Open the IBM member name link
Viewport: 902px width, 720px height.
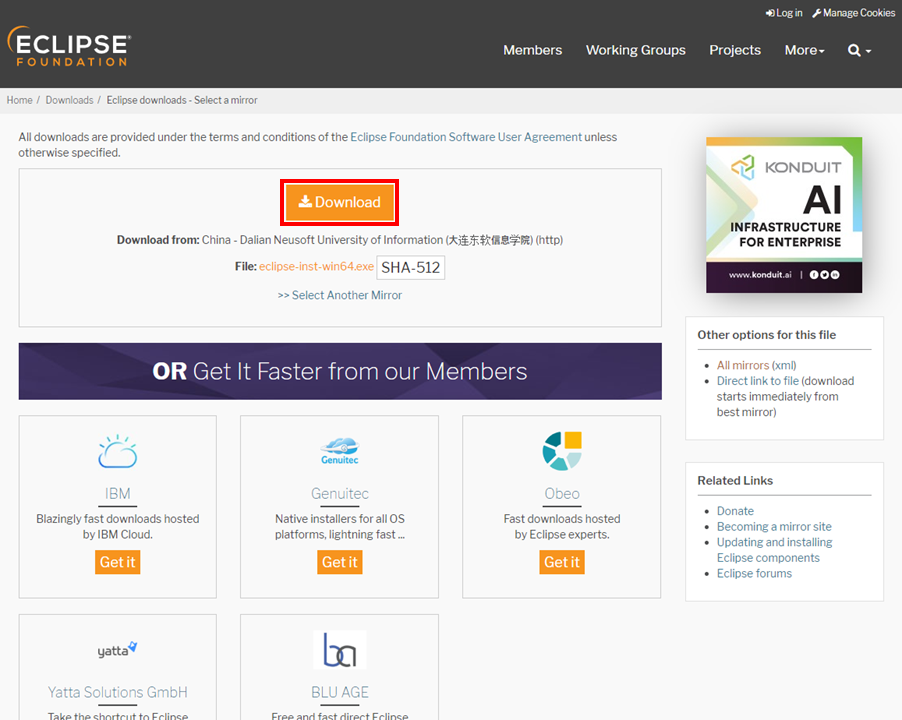click(x=117, y=493)
